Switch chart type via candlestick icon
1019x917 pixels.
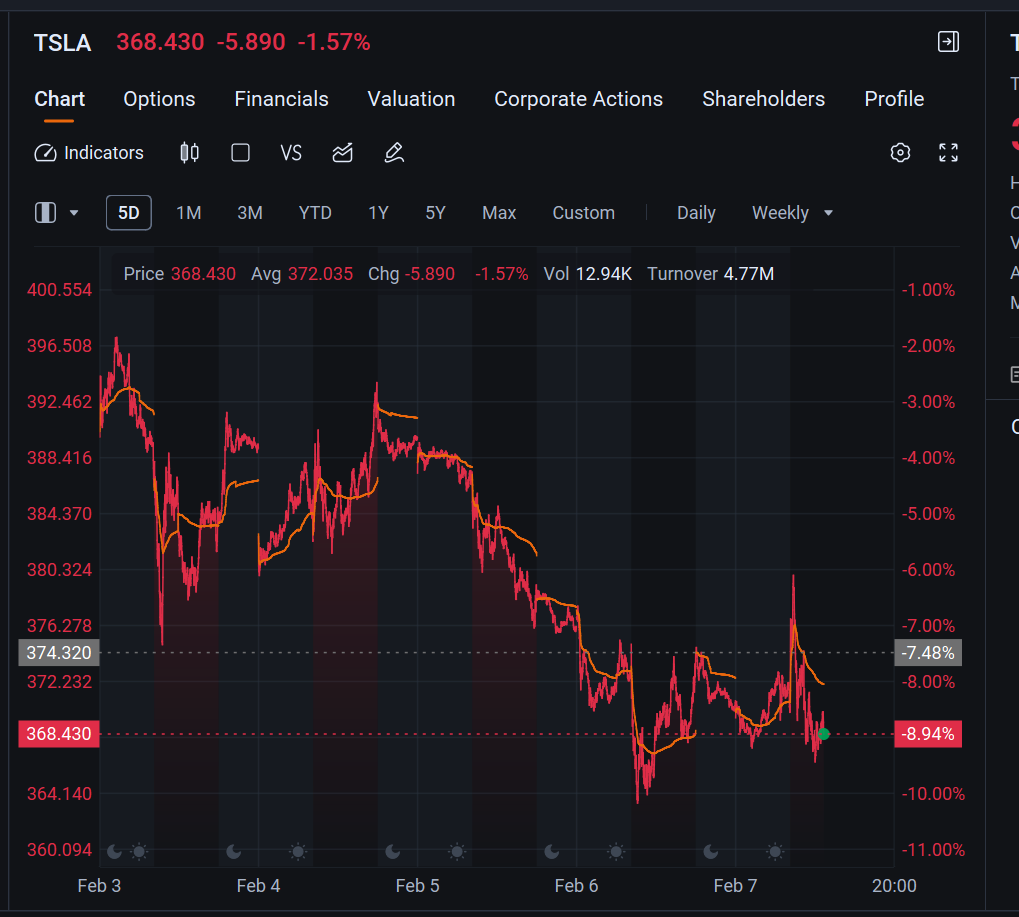(x=189, y=153)
